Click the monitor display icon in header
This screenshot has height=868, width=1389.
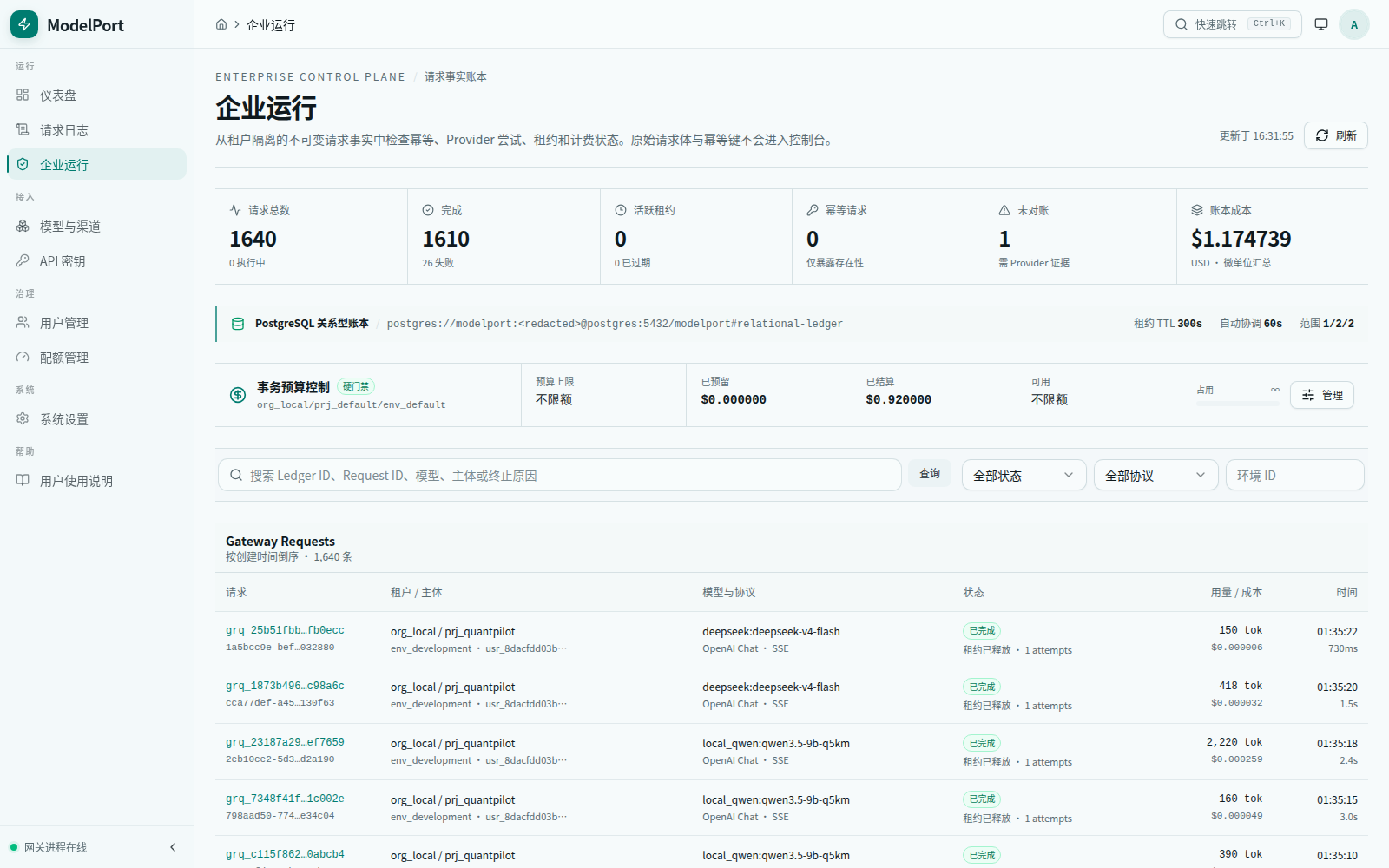pos(1321,24)
